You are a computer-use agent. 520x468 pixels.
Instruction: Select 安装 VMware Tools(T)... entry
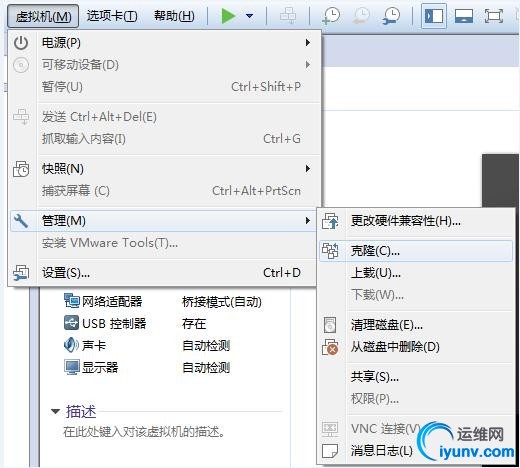coord(163,243)
